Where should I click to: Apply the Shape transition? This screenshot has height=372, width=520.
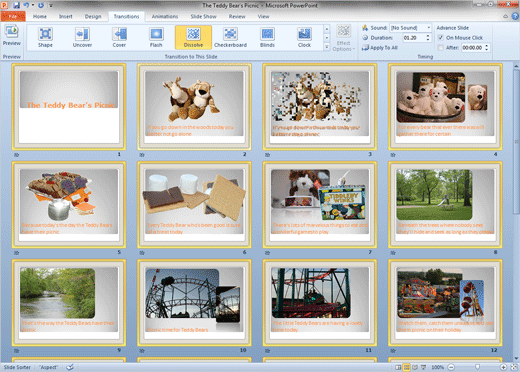point(45,37)
